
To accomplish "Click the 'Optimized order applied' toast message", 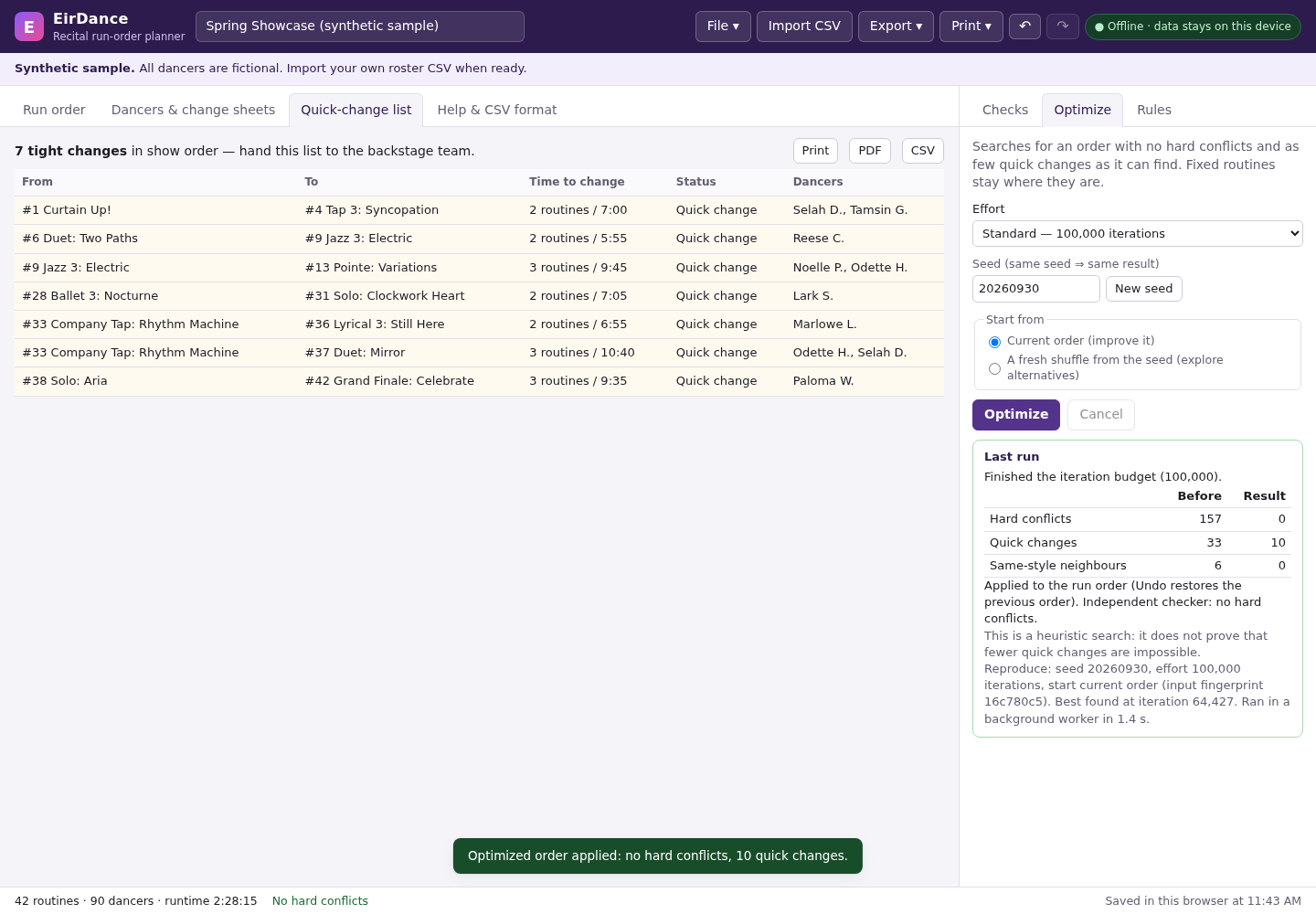I will [658, 856].
